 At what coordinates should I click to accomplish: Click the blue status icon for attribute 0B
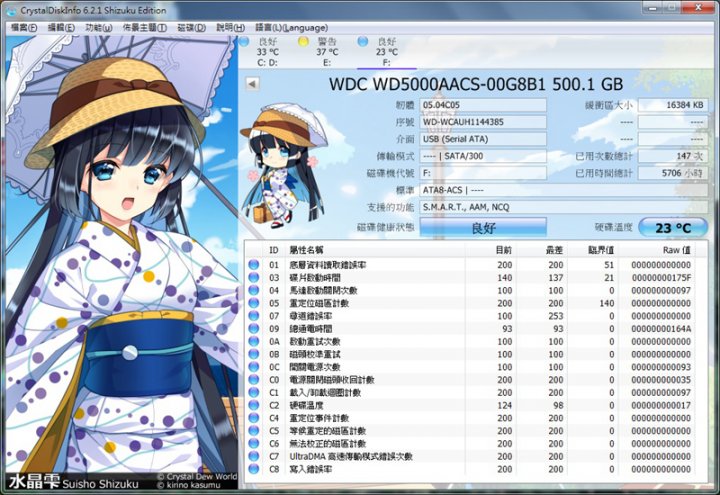253,354
